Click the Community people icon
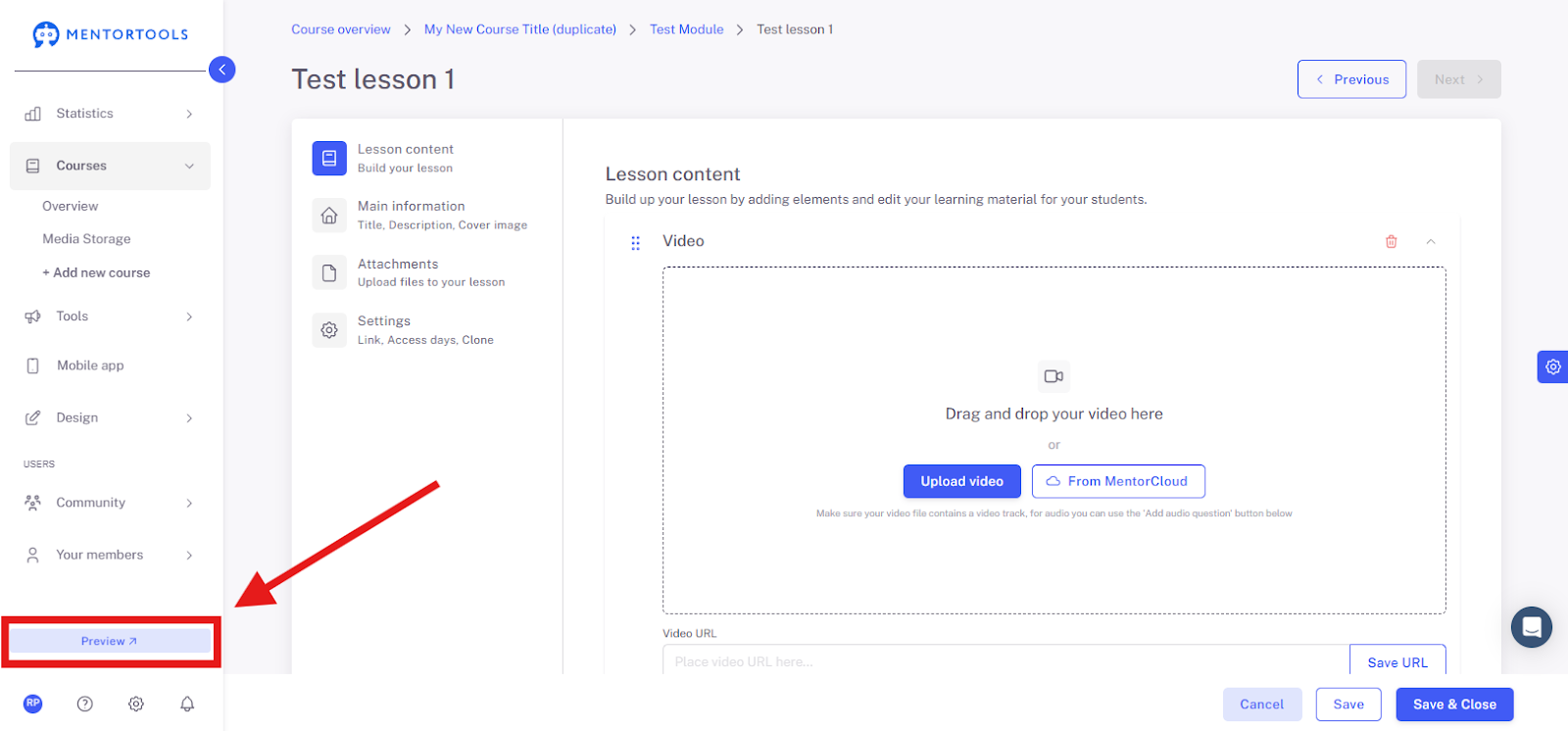The width and height of the screenshot is (1568, 731). [33, 503]
